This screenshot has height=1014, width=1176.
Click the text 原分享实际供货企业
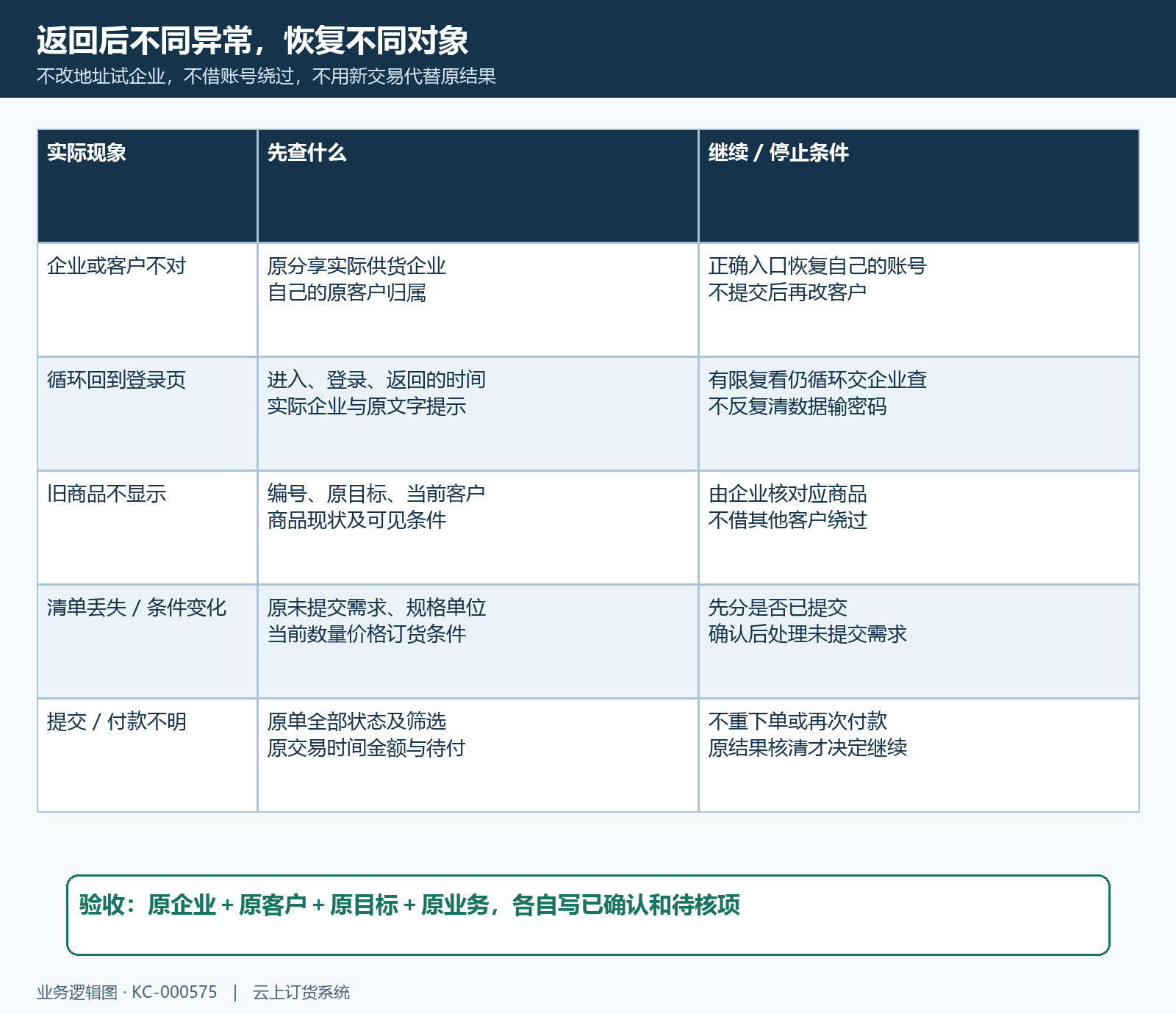[356, 266]
